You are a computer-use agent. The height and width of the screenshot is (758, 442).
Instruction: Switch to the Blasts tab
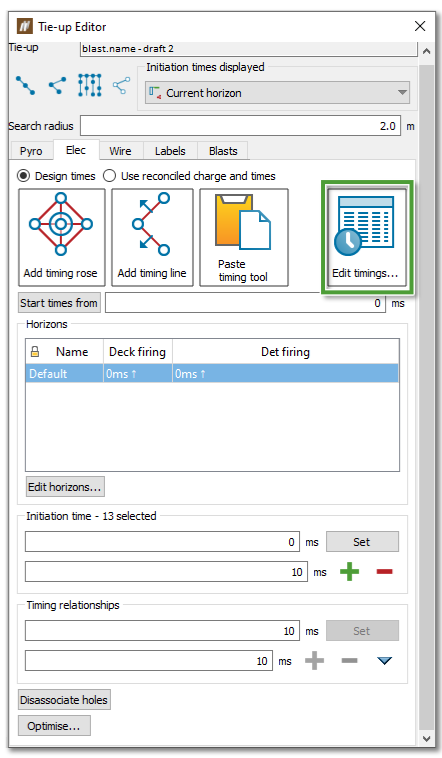(x=223, y=151)
